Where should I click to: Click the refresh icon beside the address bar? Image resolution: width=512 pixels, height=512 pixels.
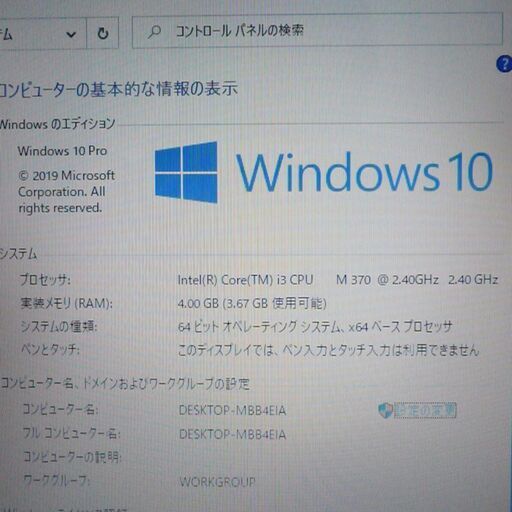click(103, 33)
